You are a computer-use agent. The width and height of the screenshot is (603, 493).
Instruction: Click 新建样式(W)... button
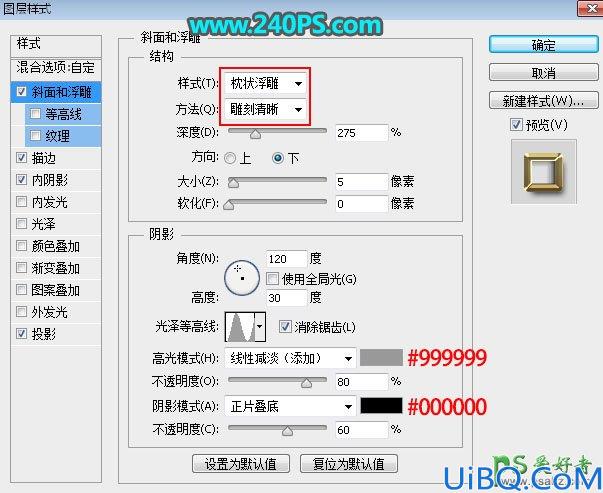543,100
